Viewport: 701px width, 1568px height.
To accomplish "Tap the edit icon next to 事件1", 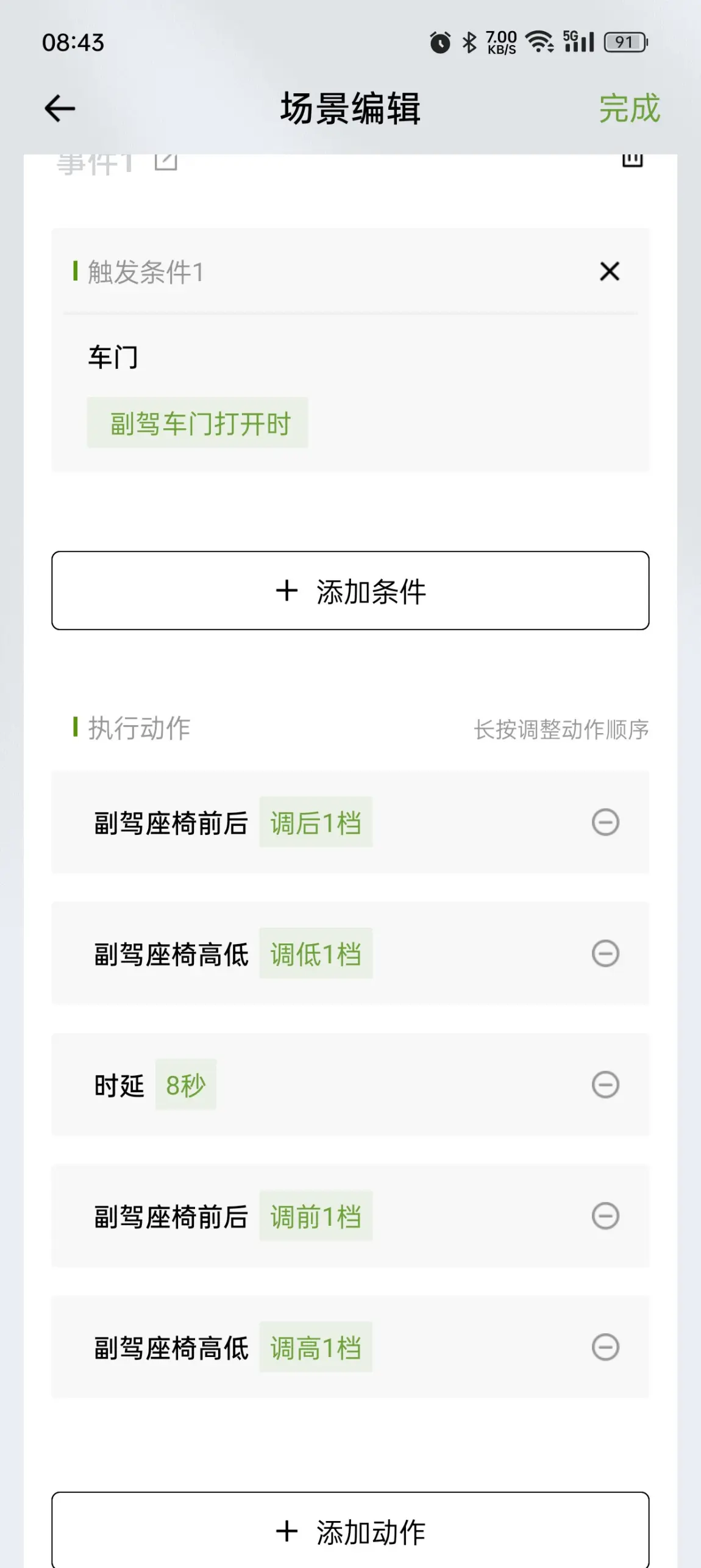I will (x=166, y=161).
